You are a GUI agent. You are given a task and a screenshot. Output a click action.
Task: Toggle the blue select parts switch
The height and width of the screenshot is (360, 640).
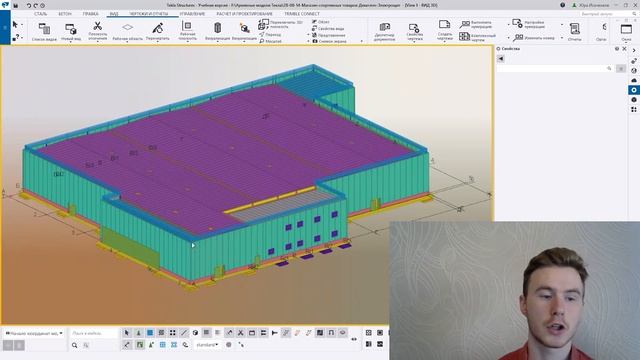tap(150, 333)
